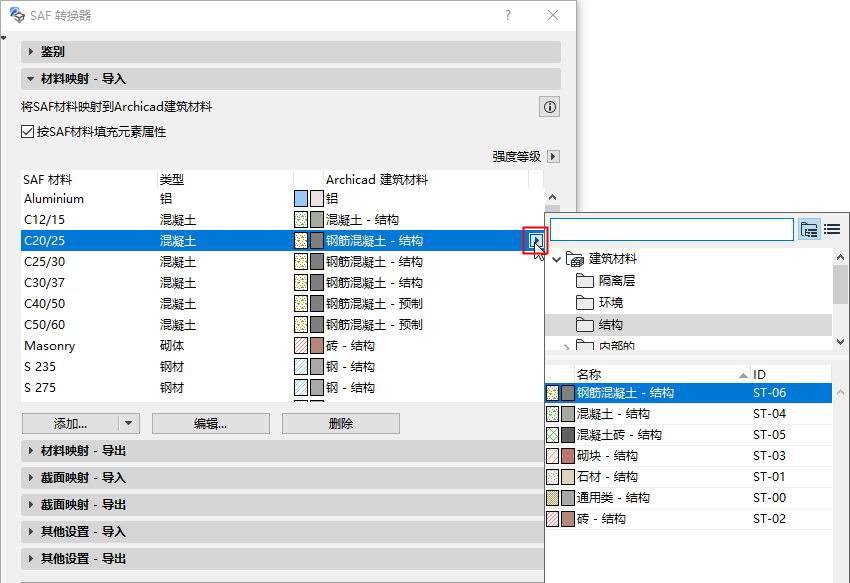Select the C12/15 material row
Image resolution: width=850 pixels, height=583 pixels.
pos(282,220)
